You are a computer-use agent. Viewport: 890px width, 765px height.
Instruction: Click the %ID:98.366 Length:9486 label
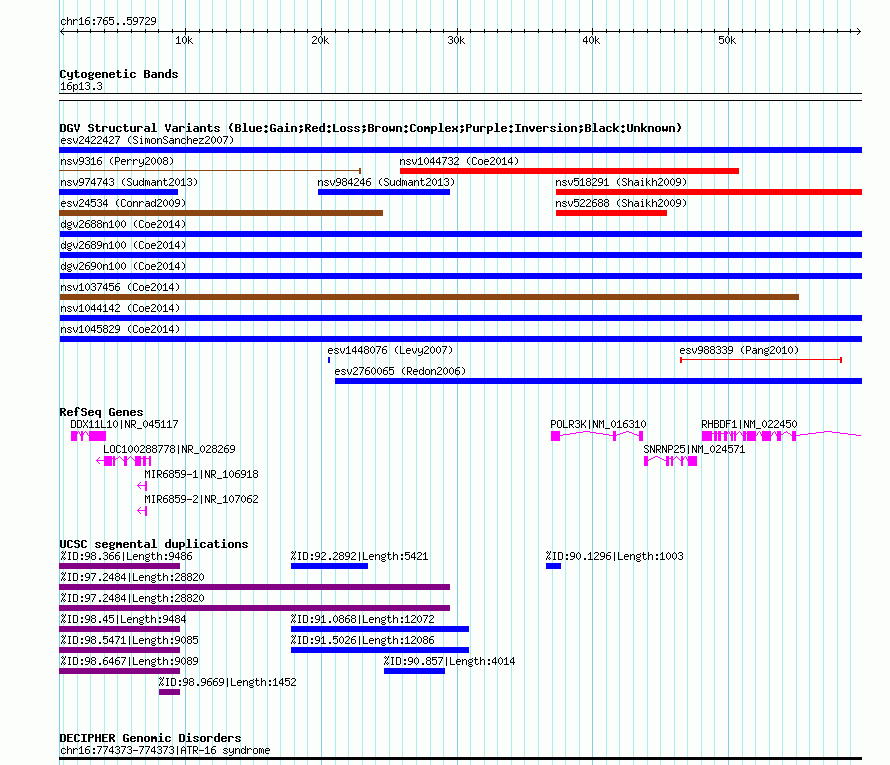point(127,556)
